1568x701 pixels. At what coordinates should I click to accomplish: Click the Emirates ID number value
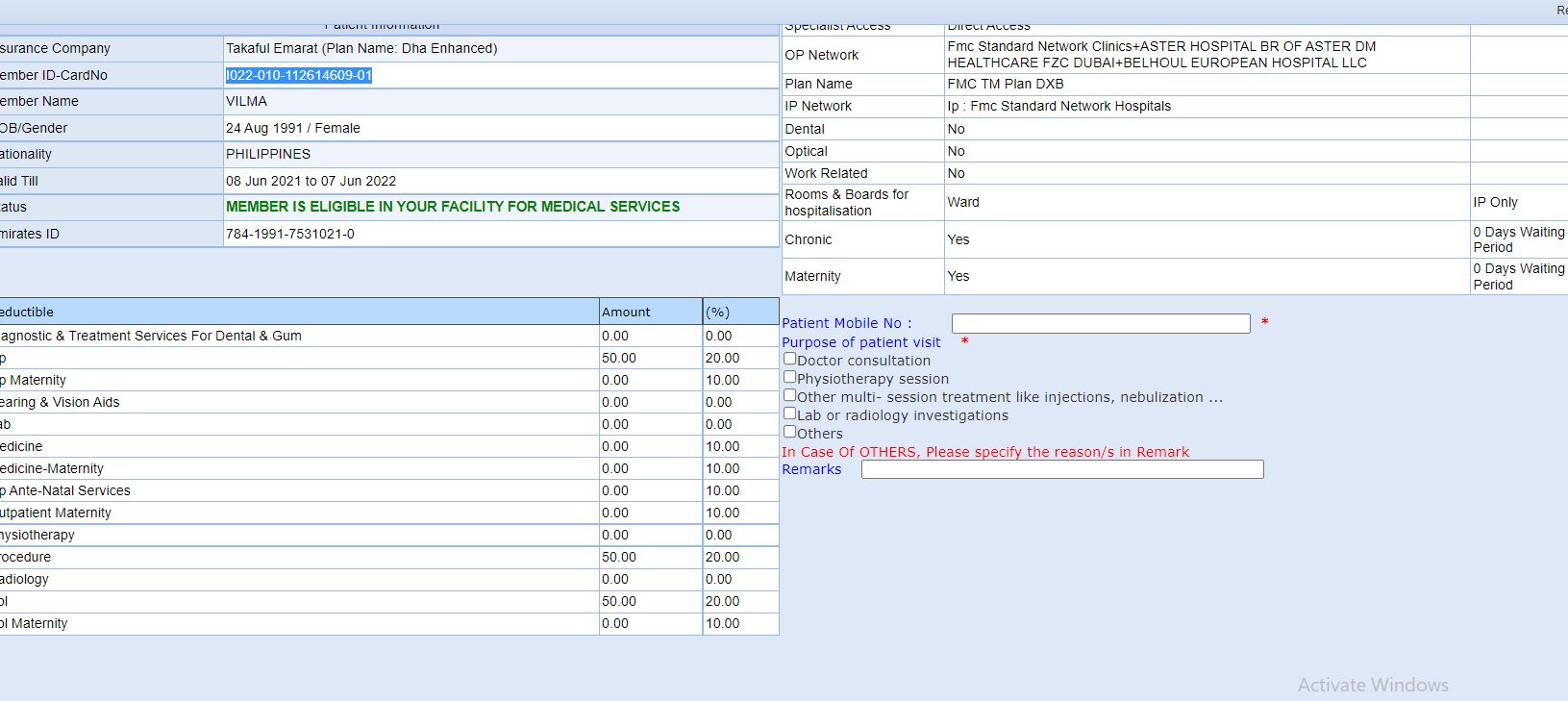290,234
